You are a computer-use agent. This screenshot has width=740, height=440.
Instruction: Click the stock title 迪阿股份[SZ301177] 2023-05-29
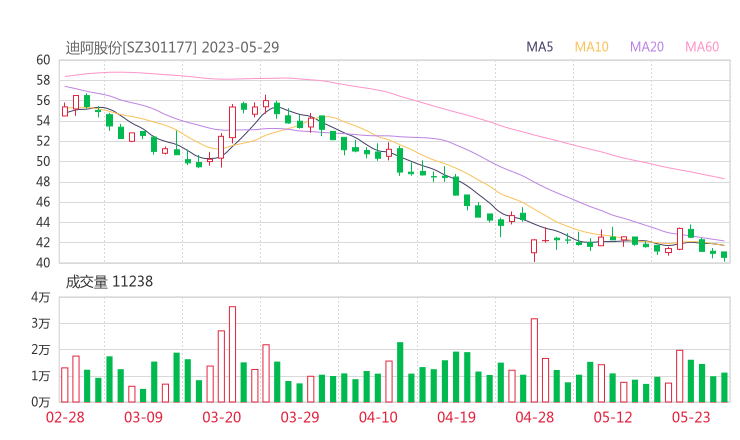172,48
